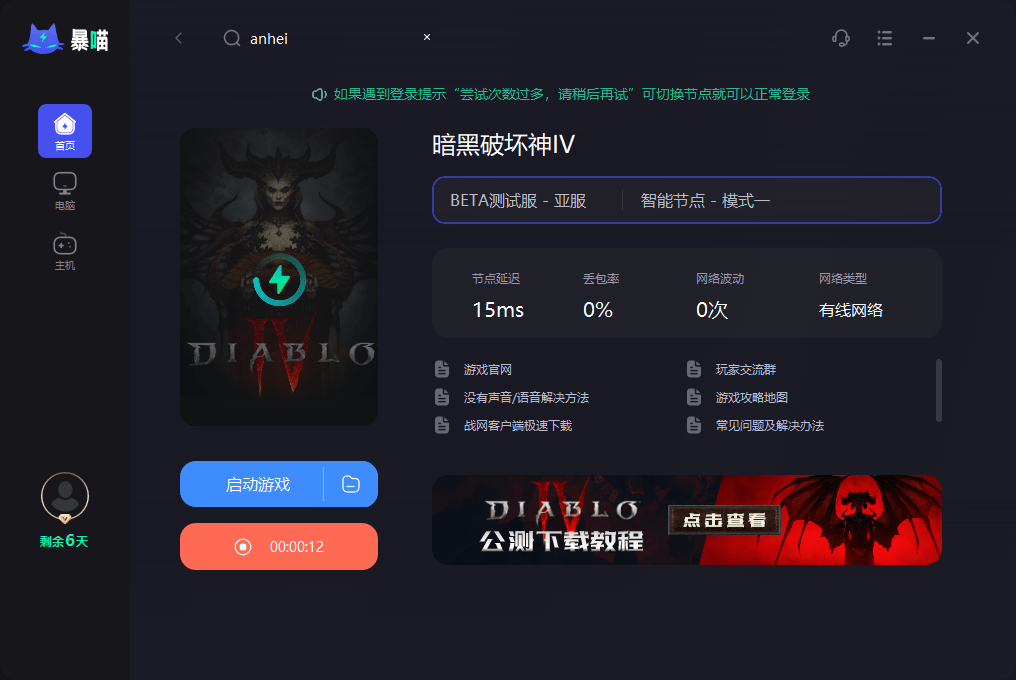Open 常见问题及解决办法 link
This screenshot has height=680, width=1016.
(770, 425)
